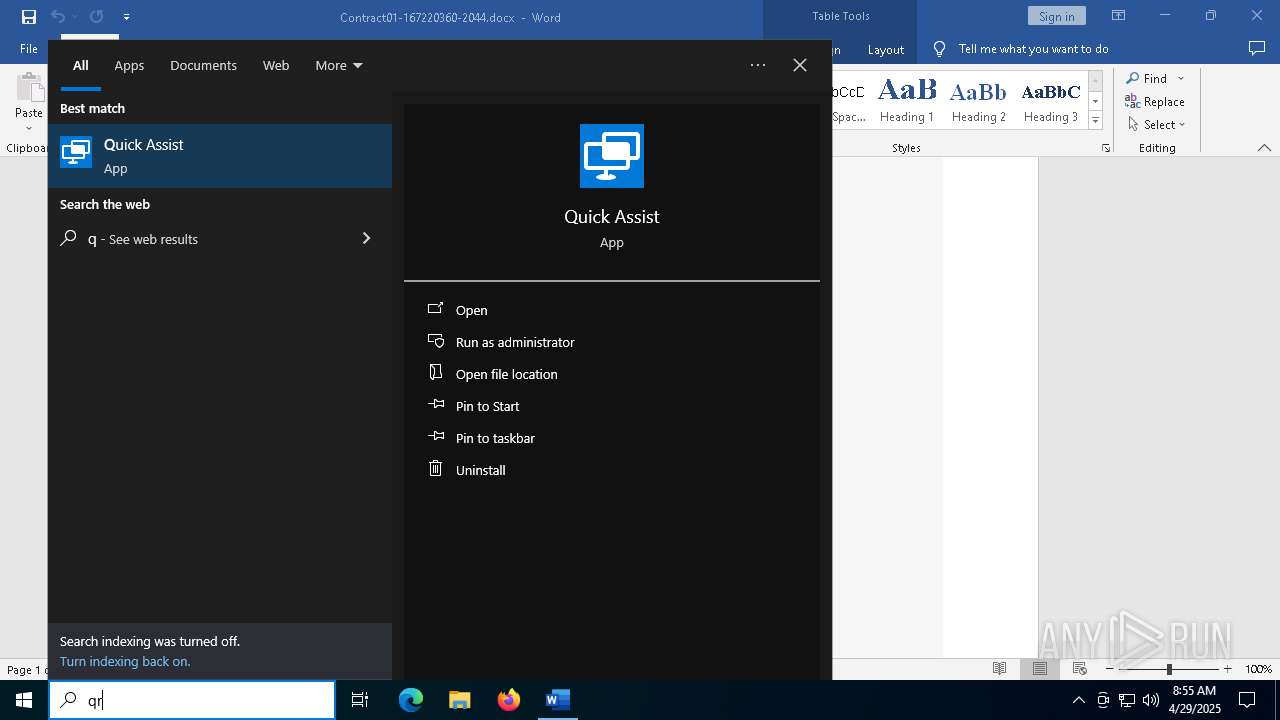Image resolution: width=1280 pixels, height=720 pixels.
Task: Open the search options ellipsis menu
Action: pyautogui.click(x=758, y=65)
